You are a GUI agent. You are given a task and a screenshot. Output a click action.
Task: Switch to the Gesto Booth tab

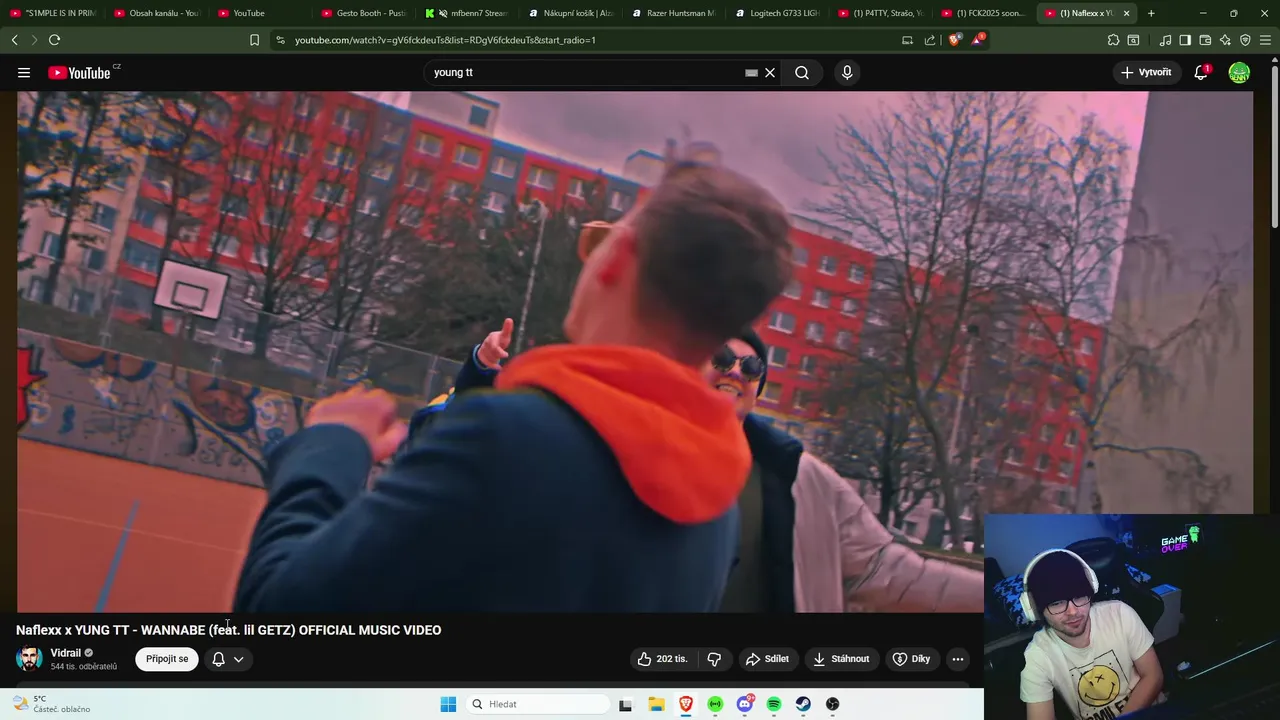[364, 13]
